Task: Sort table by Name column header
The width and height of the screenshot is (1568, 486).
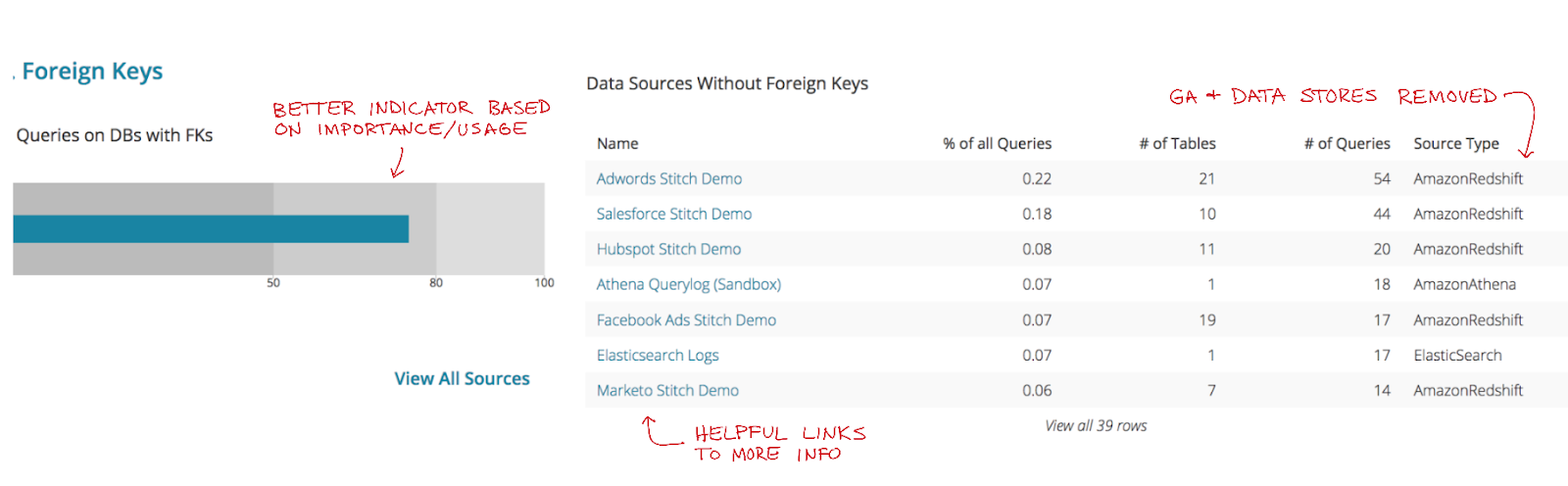Action: click(617, 143)
